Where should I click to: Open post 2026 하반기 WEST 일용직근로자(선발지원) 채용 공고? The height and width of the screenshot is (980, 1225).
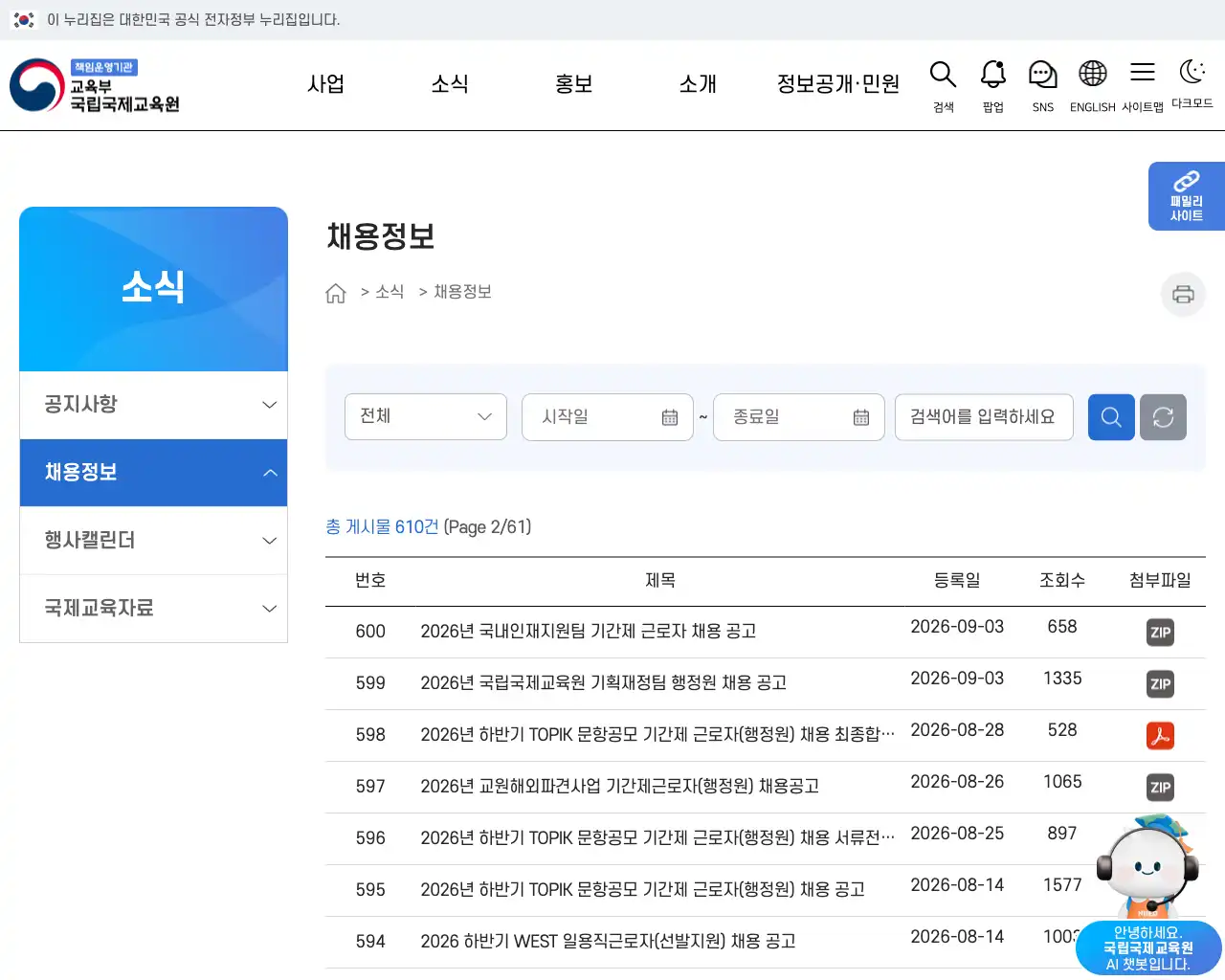click(x=609, y=942)
